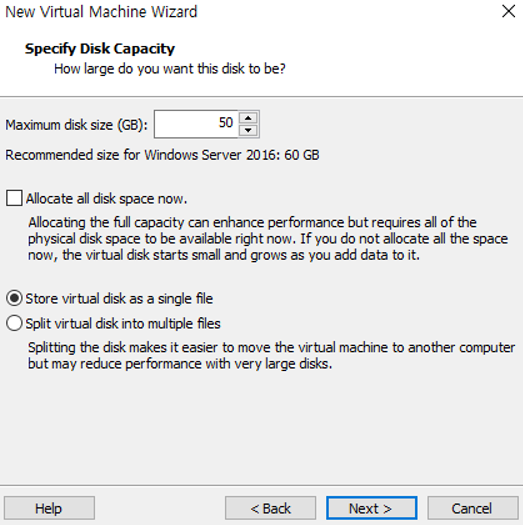Open Help for the wizard
This screenshot has height=525, width=523.
(x=49, y=508)
